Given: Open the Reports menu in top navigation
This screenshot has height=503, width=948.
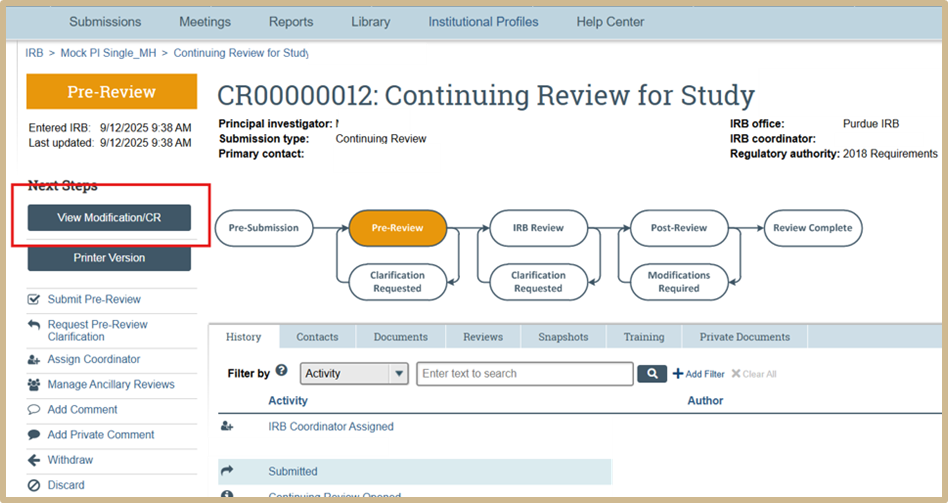Looking at the screenshot, I should 291,22.
